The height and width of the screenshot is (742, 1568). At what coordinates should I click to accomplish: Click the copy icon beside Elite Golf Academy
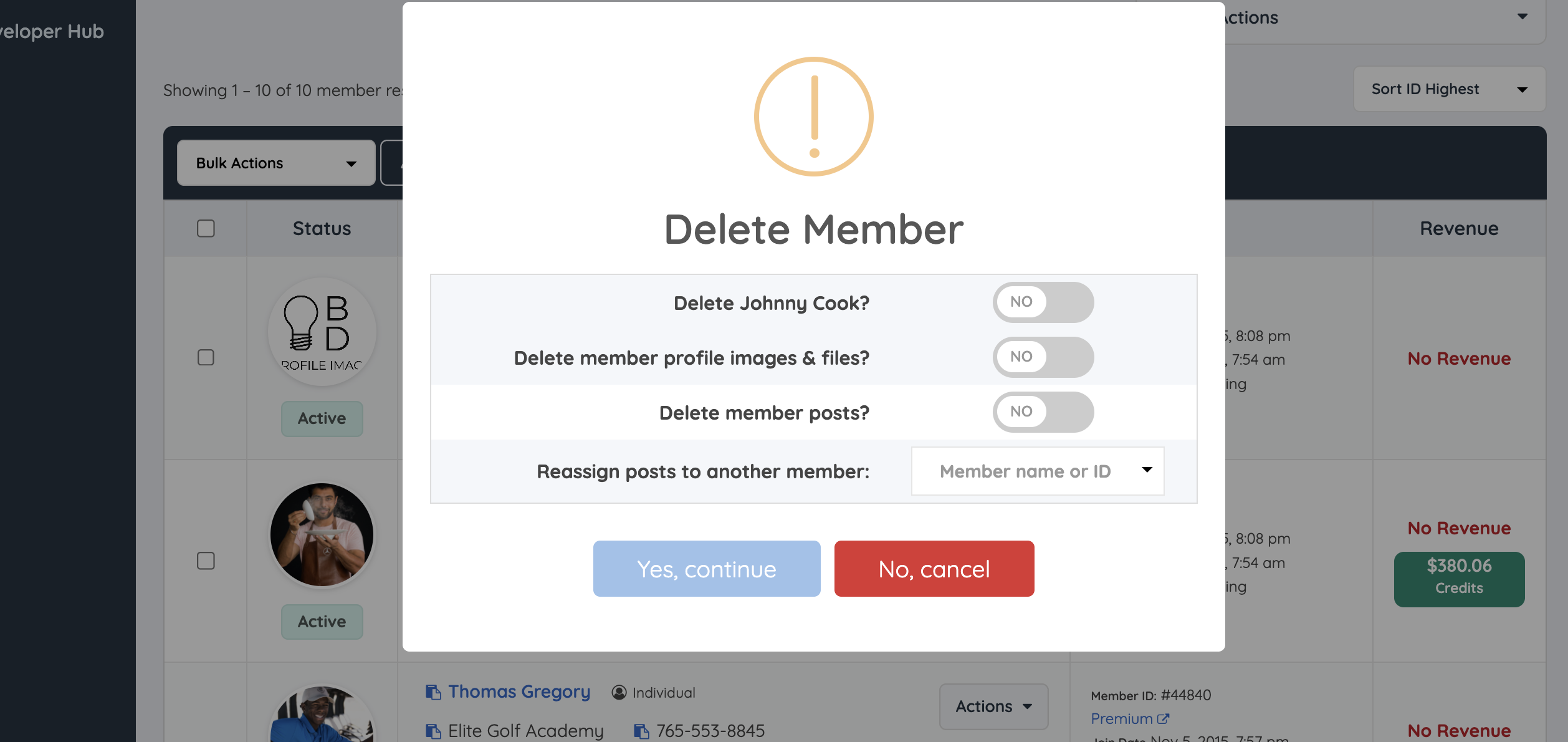click(433, 731)
